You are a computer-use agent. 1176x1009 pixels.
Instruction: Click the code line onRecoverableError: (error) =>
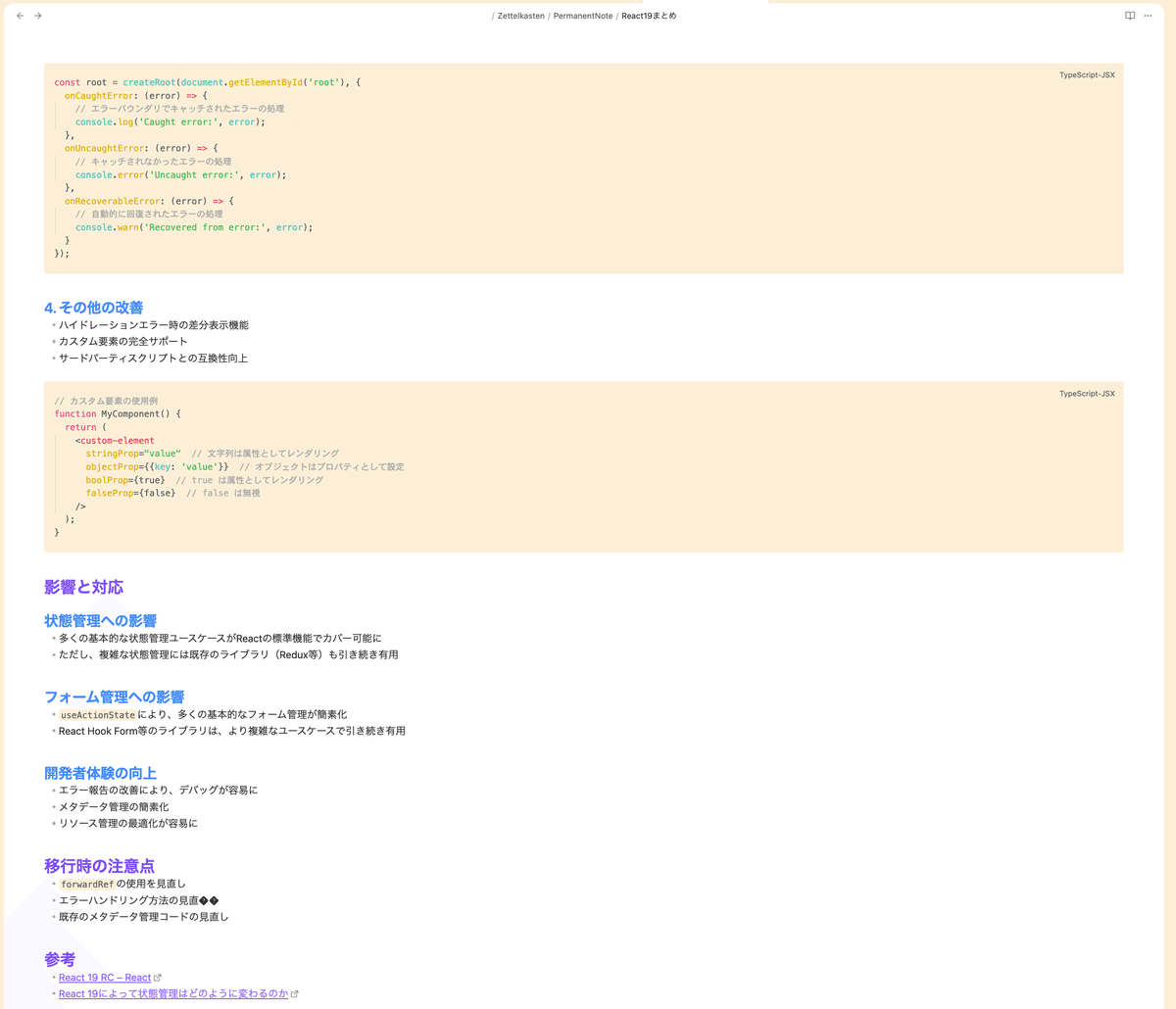149,201
